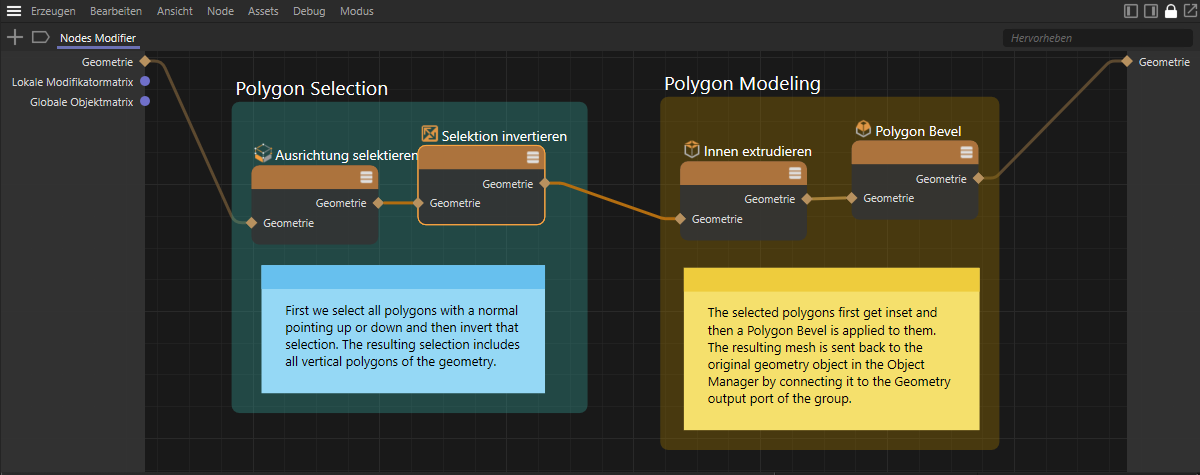1200x475 pixels.
Task: Click the tag-shaped icon beside Nodes Modifier
Action: click(40, 37)
